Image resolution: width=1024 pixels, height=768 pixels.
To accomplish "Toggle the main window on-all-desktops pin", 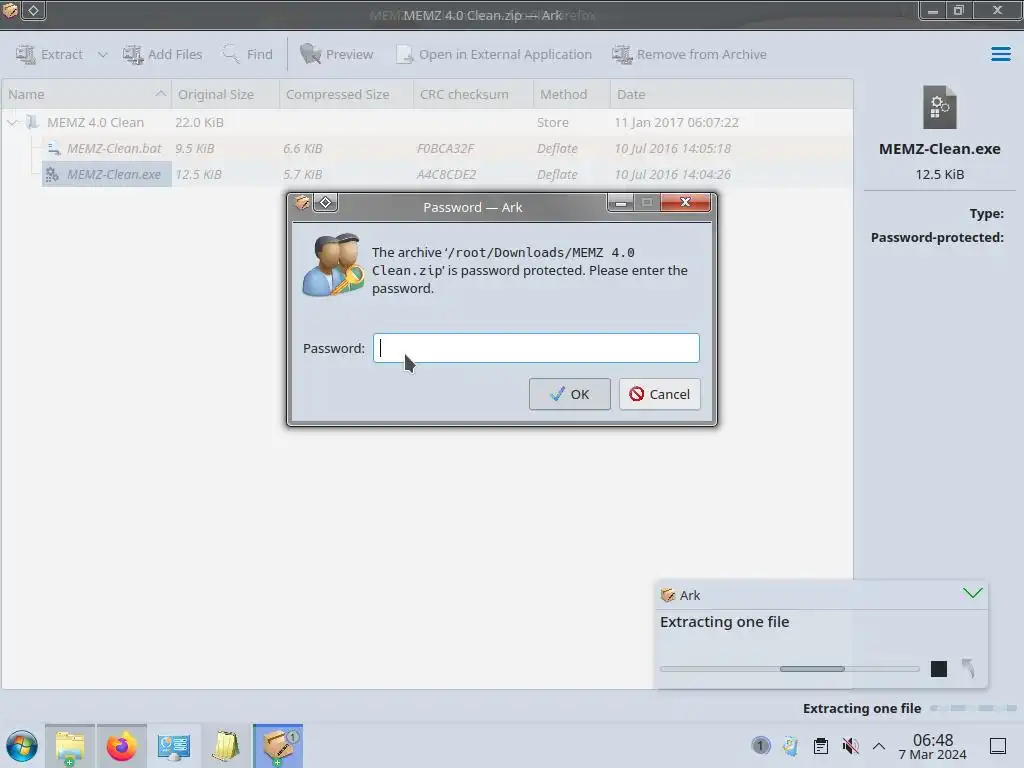I will [x=33, y=10].
